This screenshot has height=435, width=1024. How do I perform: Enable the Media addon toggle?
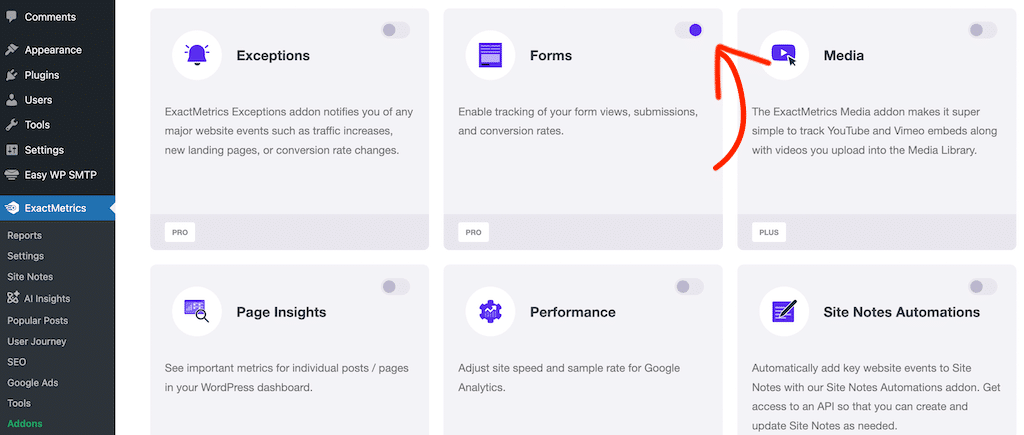tap(982, 30)
